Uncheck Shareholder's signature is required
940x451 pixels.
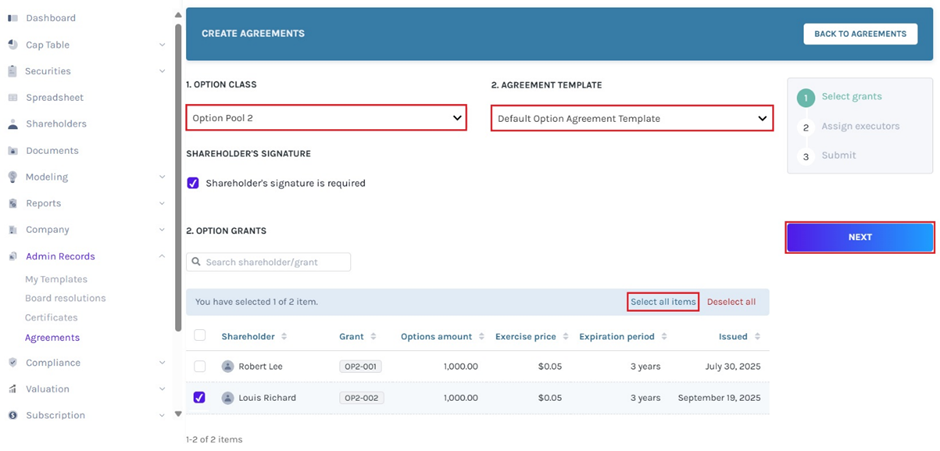193,183
